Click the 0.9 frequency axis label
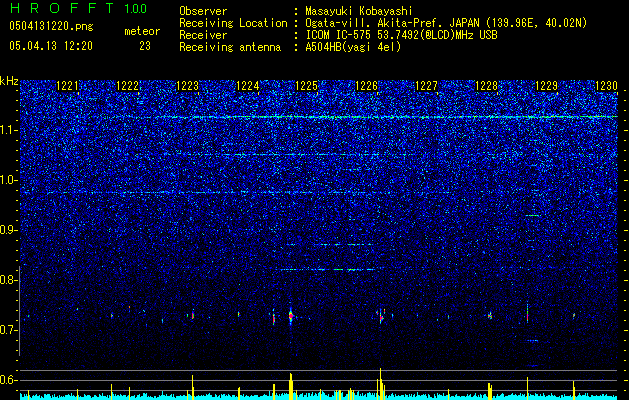 [9, 230]
